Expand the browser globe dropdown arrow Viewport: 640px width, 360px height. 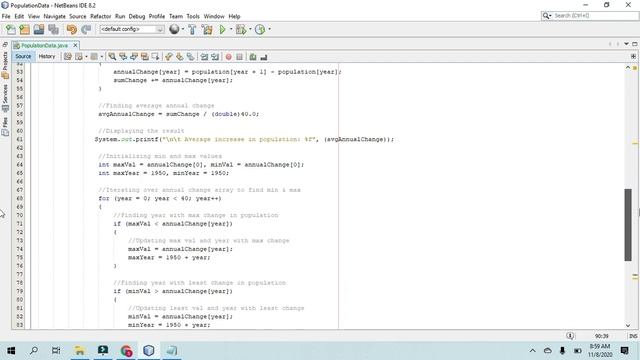(182, 29)
